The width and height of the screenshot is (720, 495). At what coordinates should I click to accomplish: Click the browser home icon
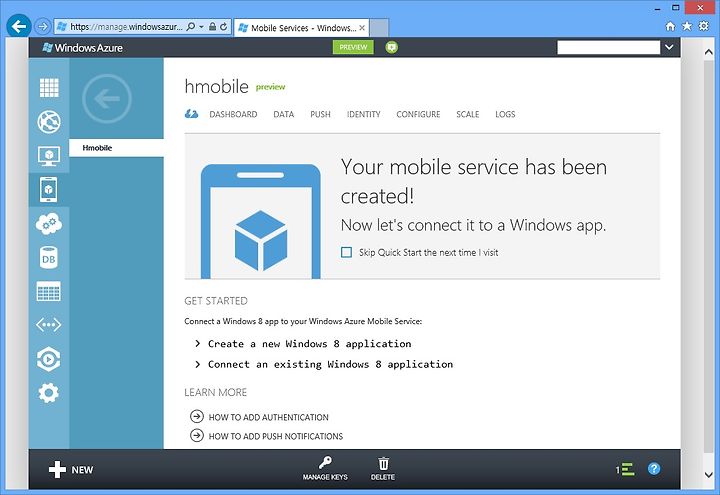tap(670, 26)
